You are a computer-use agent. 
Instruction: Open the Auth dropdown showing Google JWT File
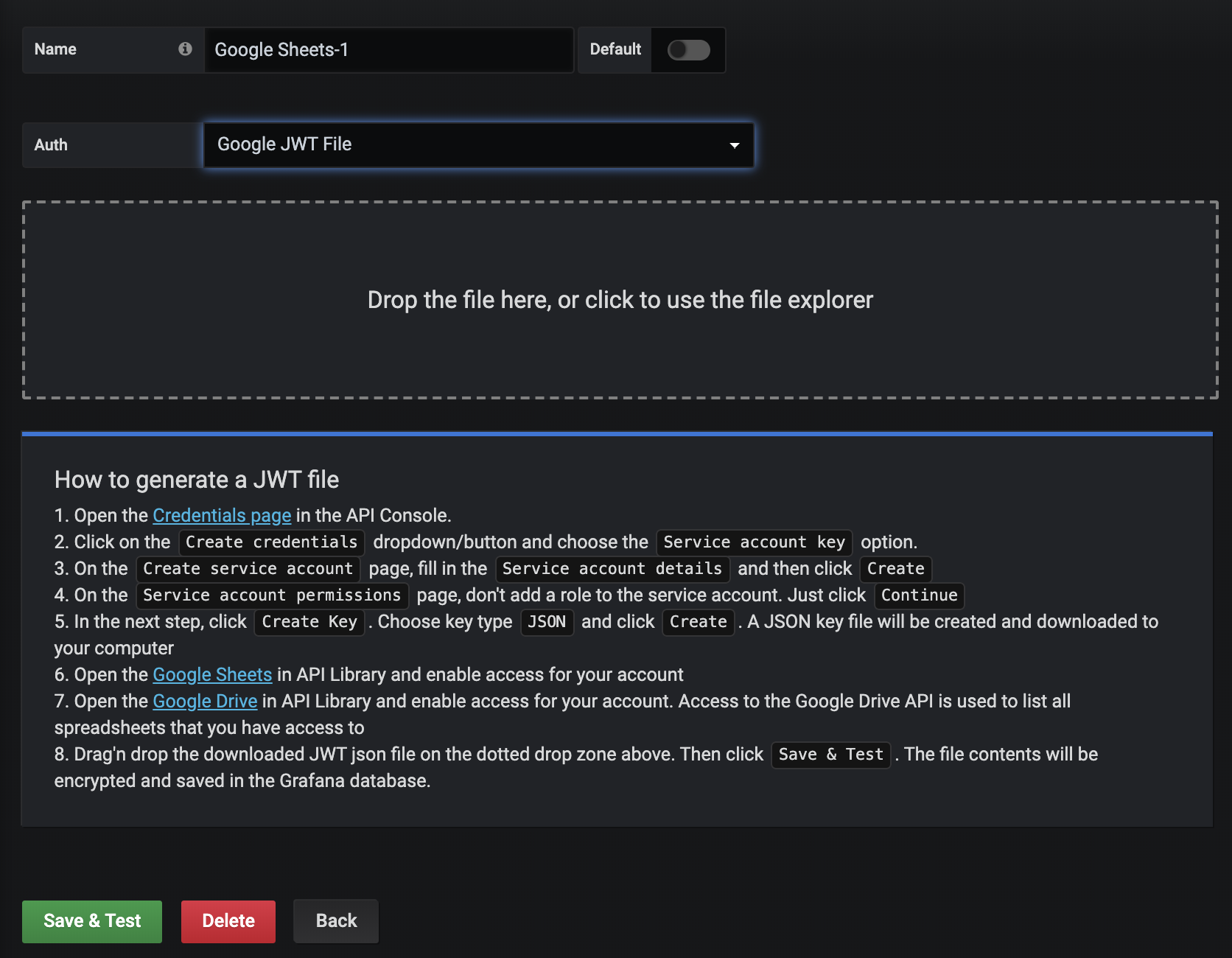(x=478, y=144)
